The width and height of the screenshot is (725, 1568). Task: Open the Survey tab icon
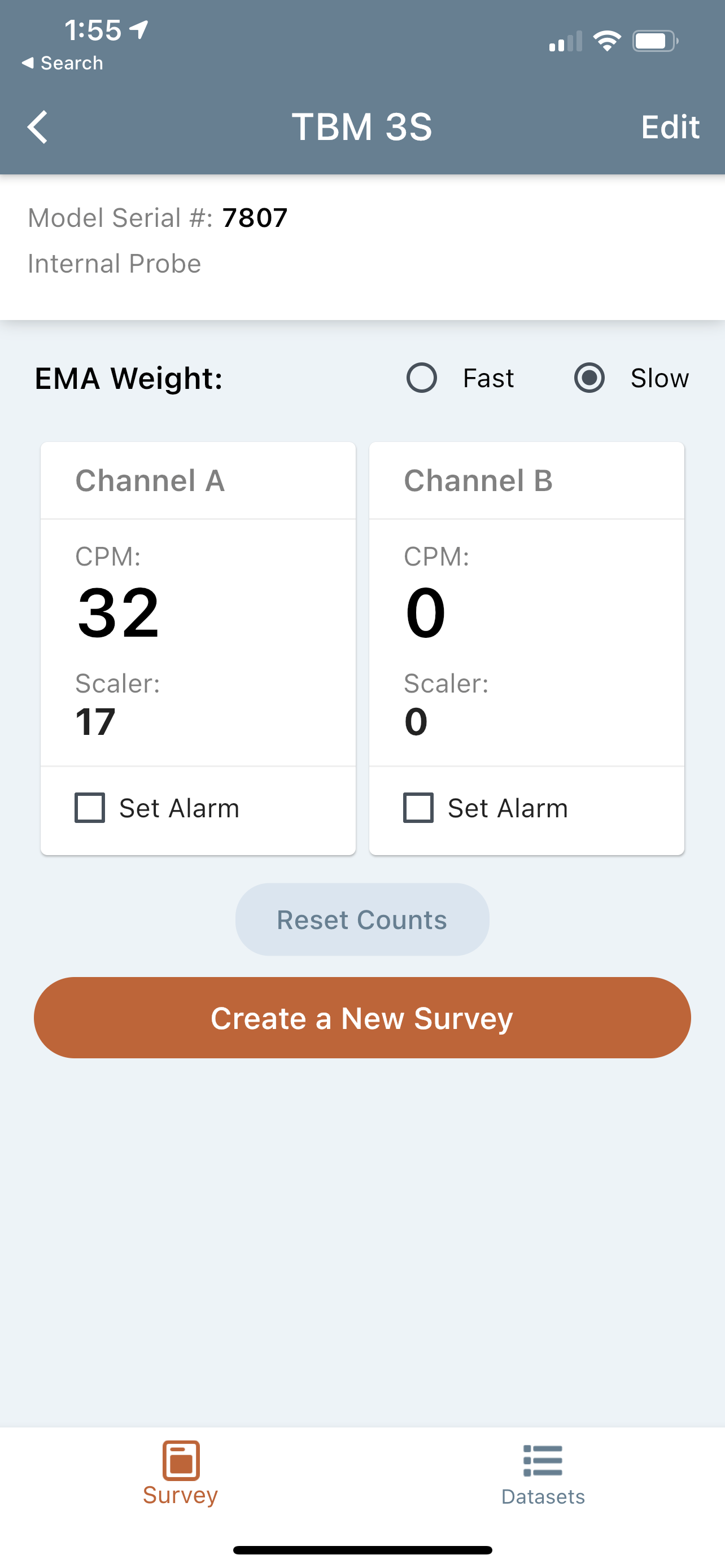click(x=180, y=1461)
